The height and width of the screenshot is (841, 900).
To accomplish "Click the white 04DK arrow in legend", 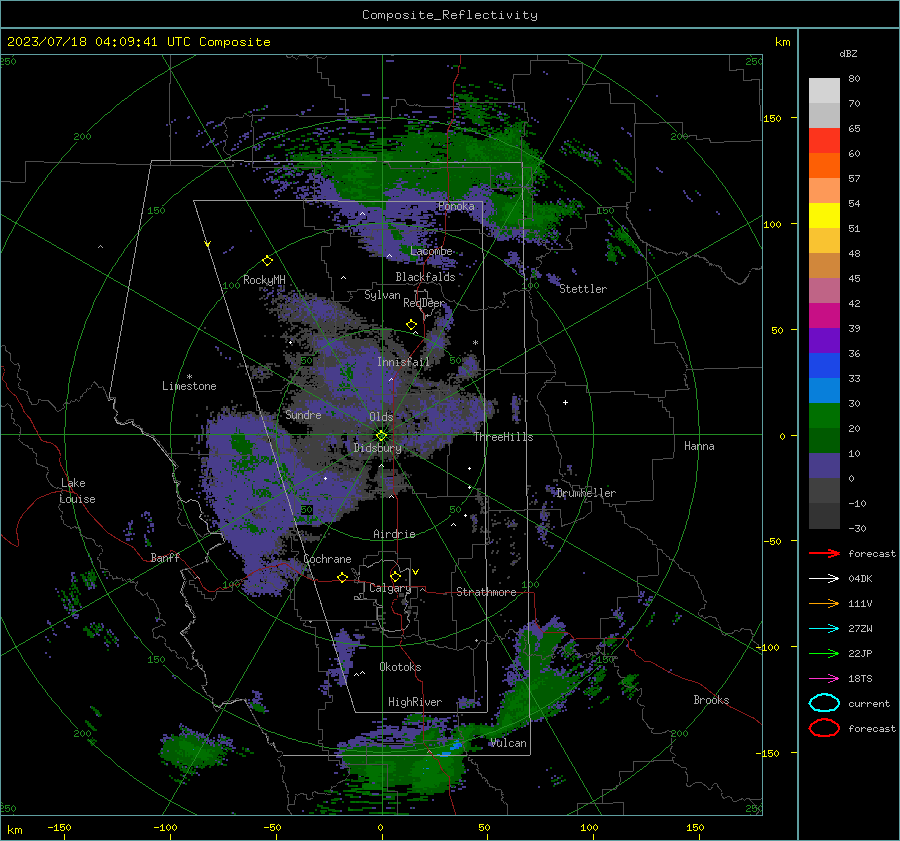I will [x=824, y=579].
